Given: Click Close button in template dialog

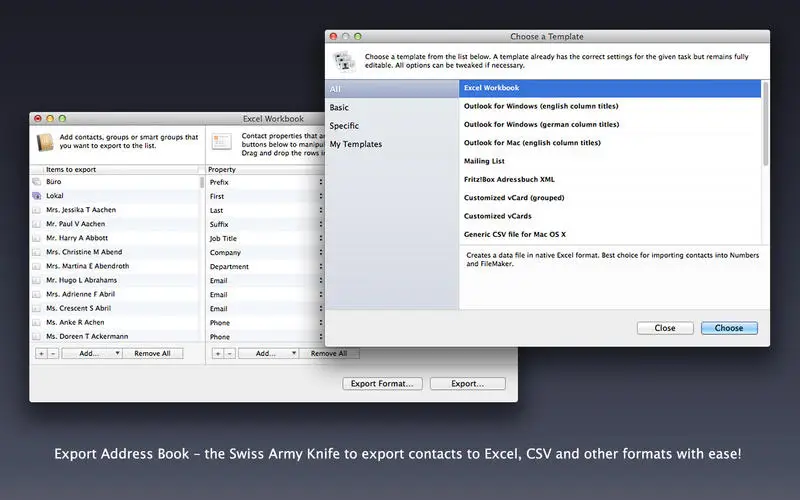Looking at the screenshot, I should (665, 328).
